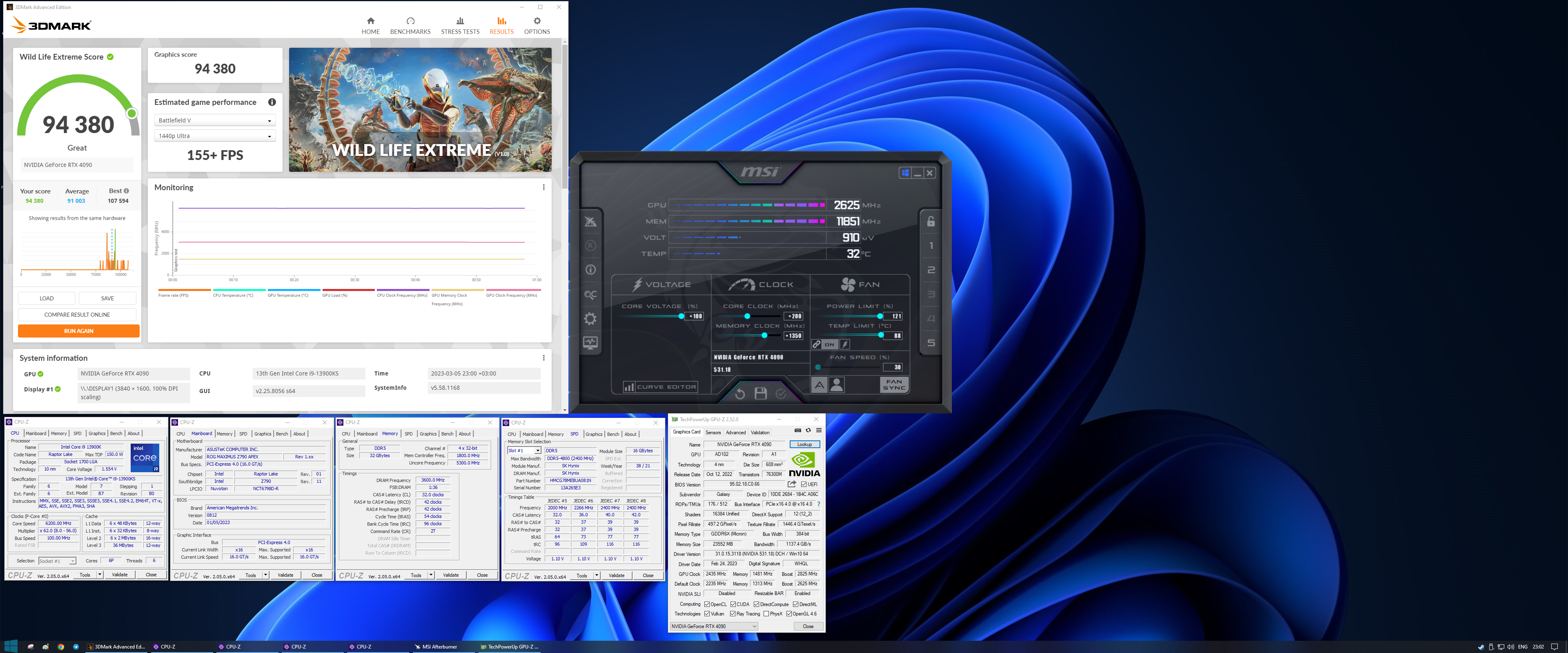
Task: Launch the OC Scanner in Afterburner
Action: click(x=590, y=295)
